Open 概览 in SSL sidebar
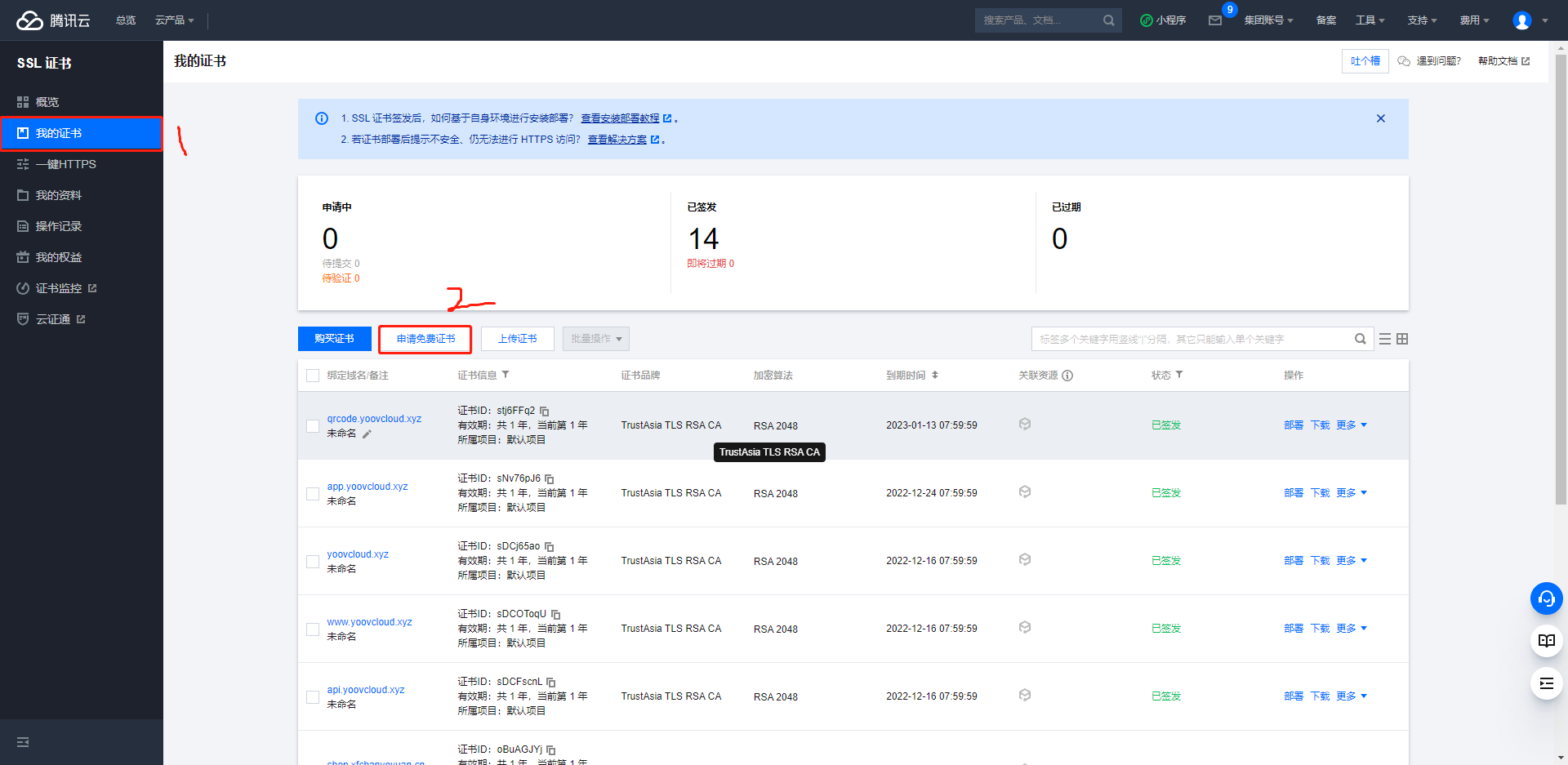The image size is (1568, 765). coord(82,102)
